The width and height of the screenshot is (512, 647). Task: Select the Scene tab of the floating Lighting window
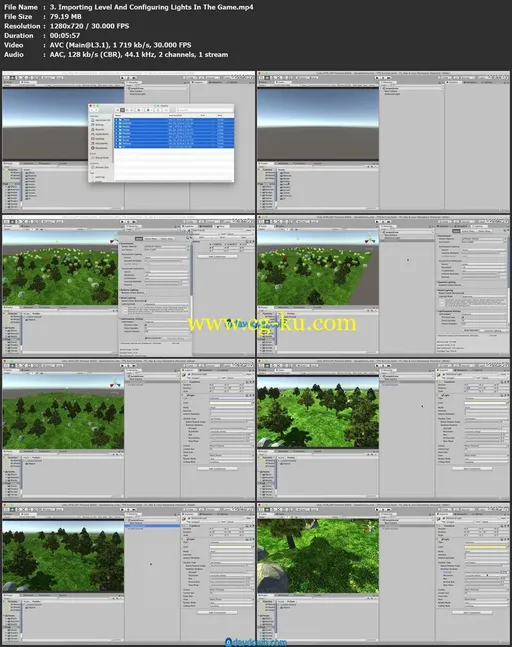(139, 238)
